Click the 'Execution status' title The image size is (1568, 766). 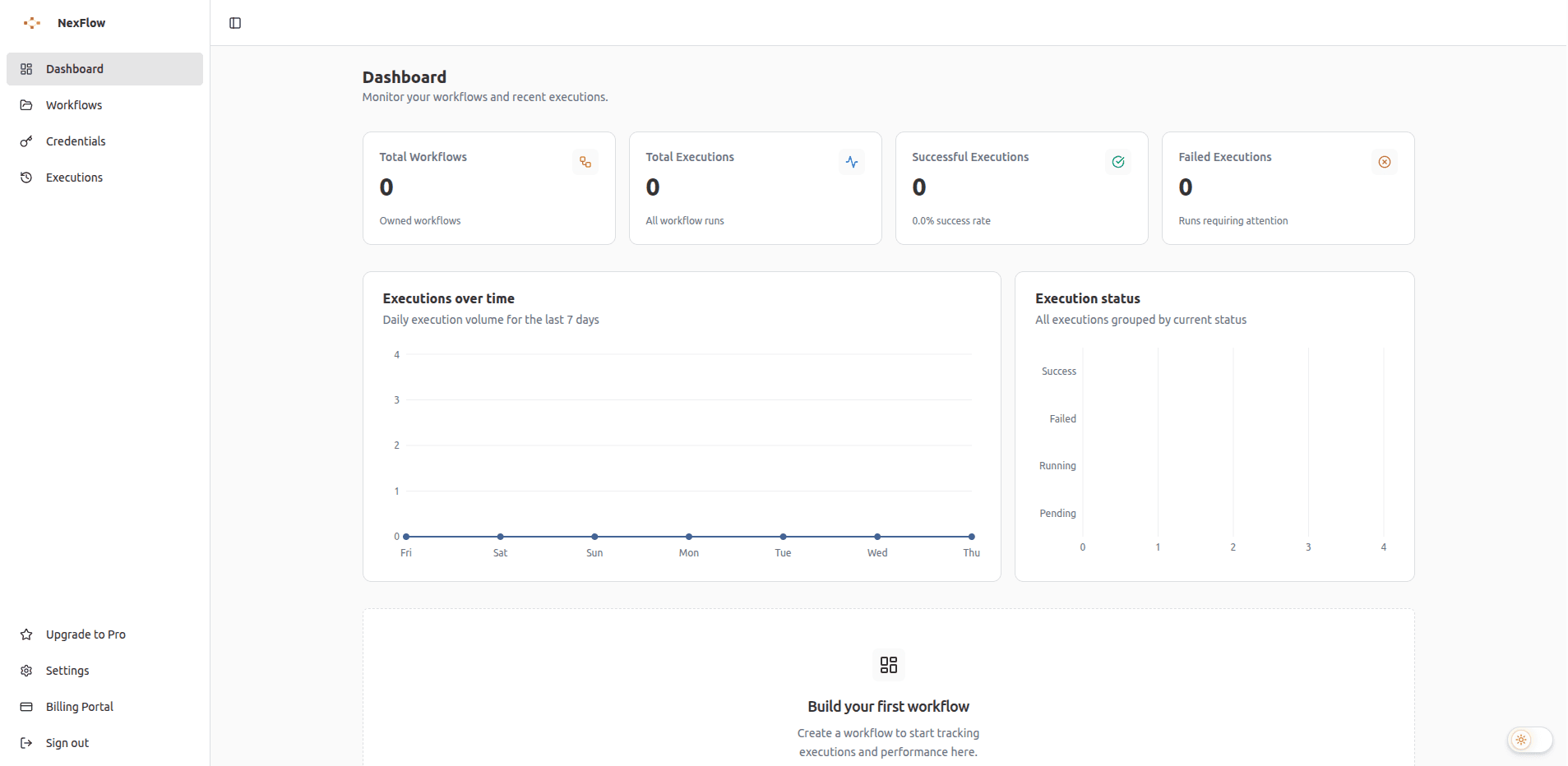1088,299
